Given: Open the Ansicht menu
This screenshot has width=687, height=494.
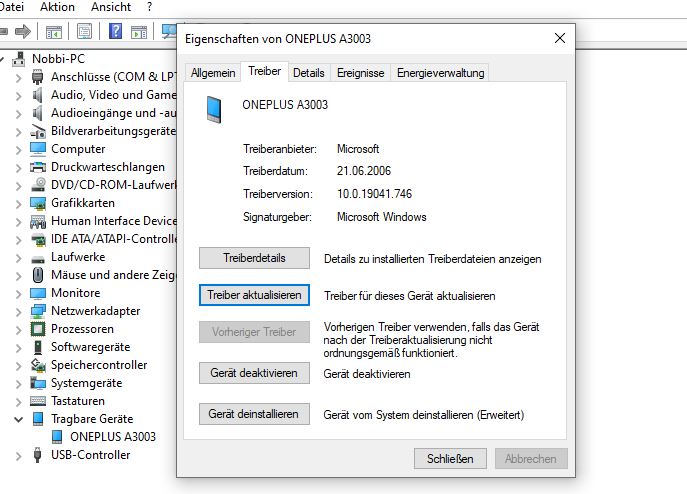Looking at the screenshot, I should (111, 7).
